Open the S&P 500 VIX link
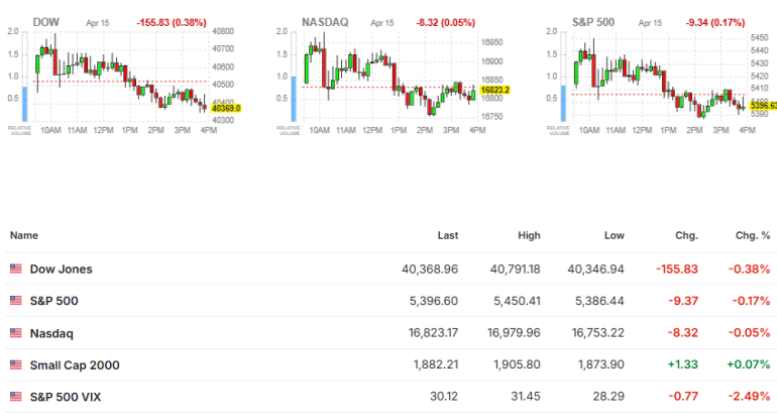777x413 pixels. point(65,397)
